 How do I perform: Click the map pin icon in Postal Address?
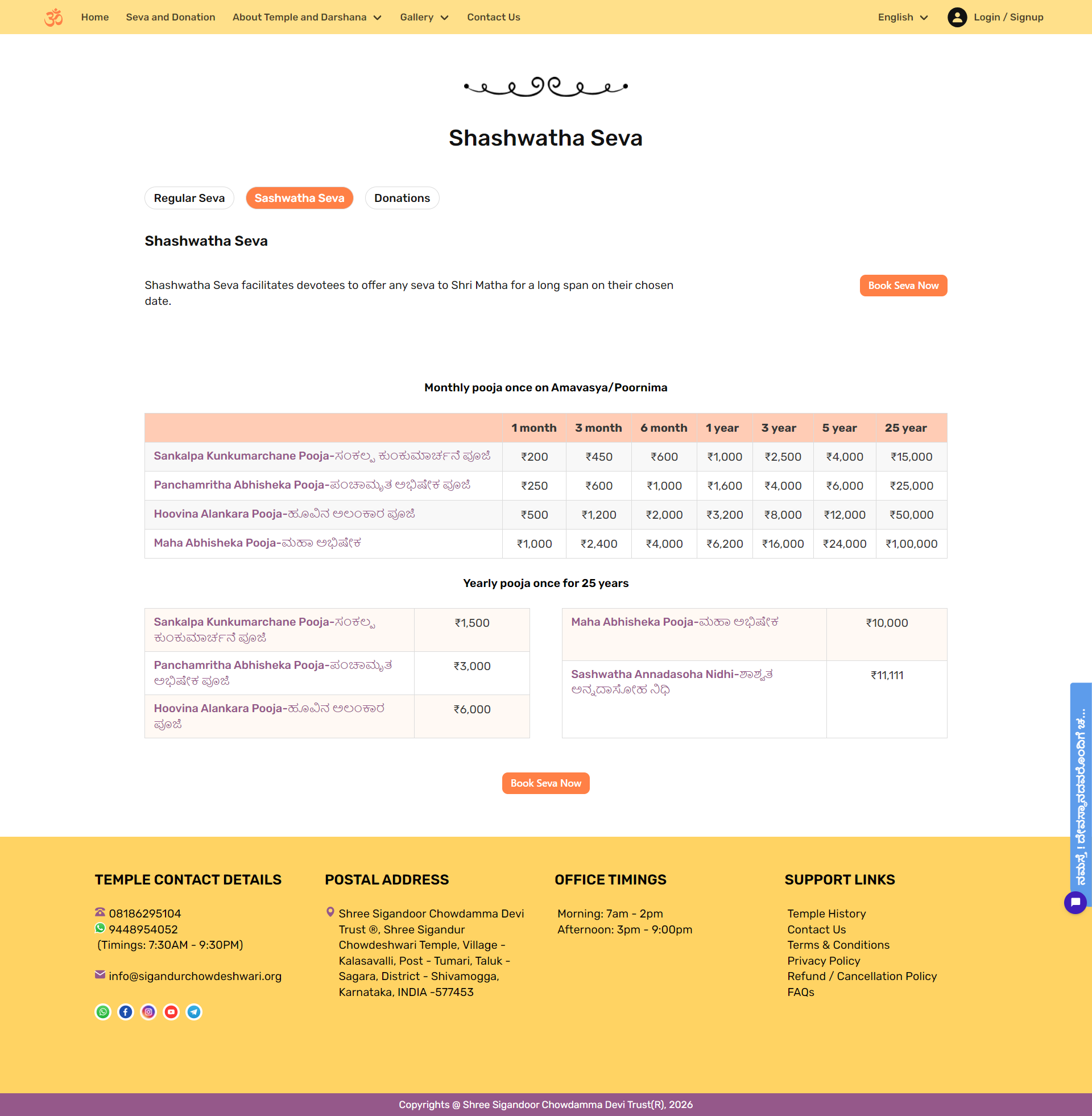(x=330, y=912)
